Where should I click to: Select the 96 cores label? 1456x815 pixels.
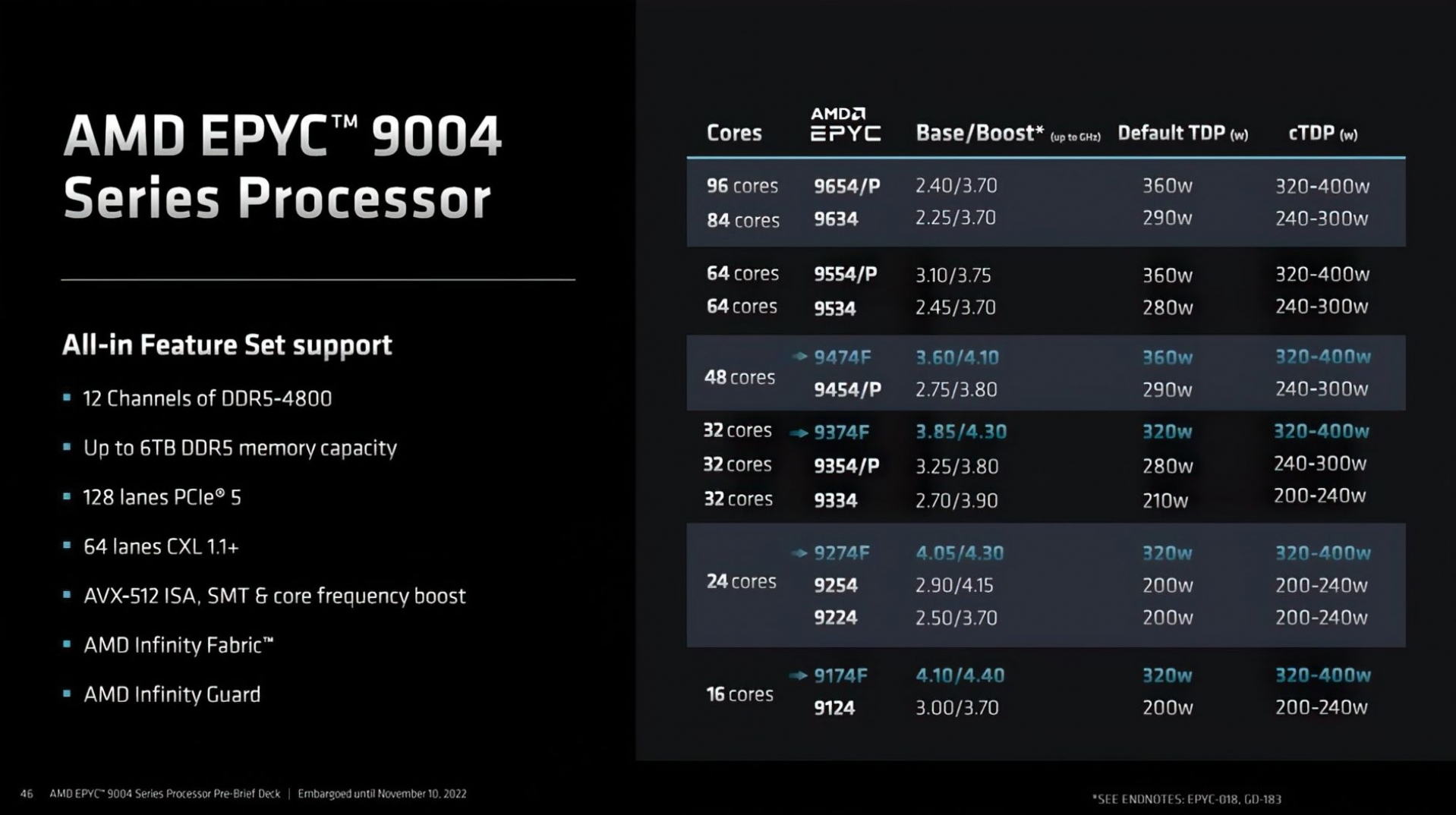742,187
